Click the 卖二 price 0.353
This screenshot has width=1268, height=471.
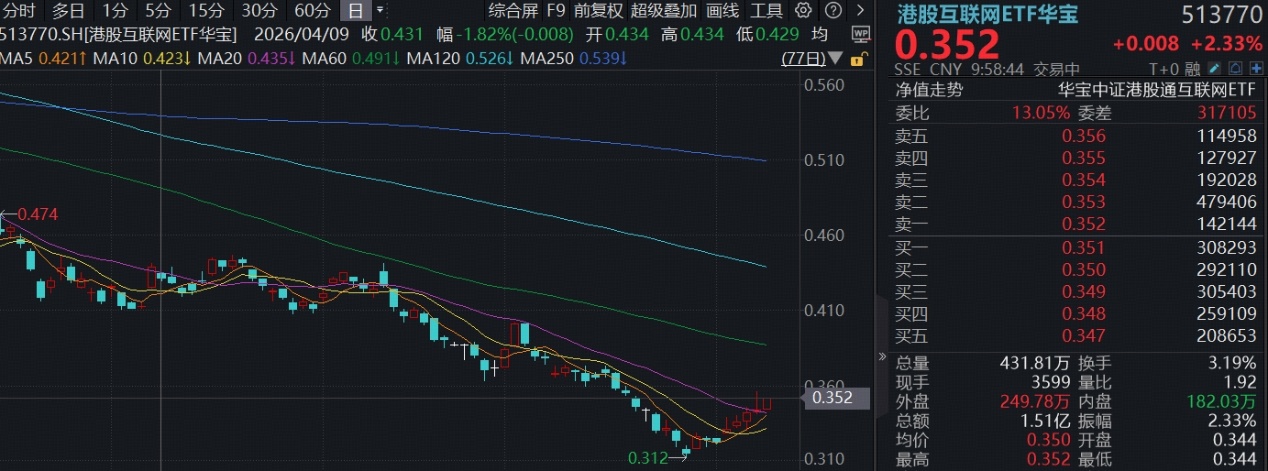coord(1084,202)
